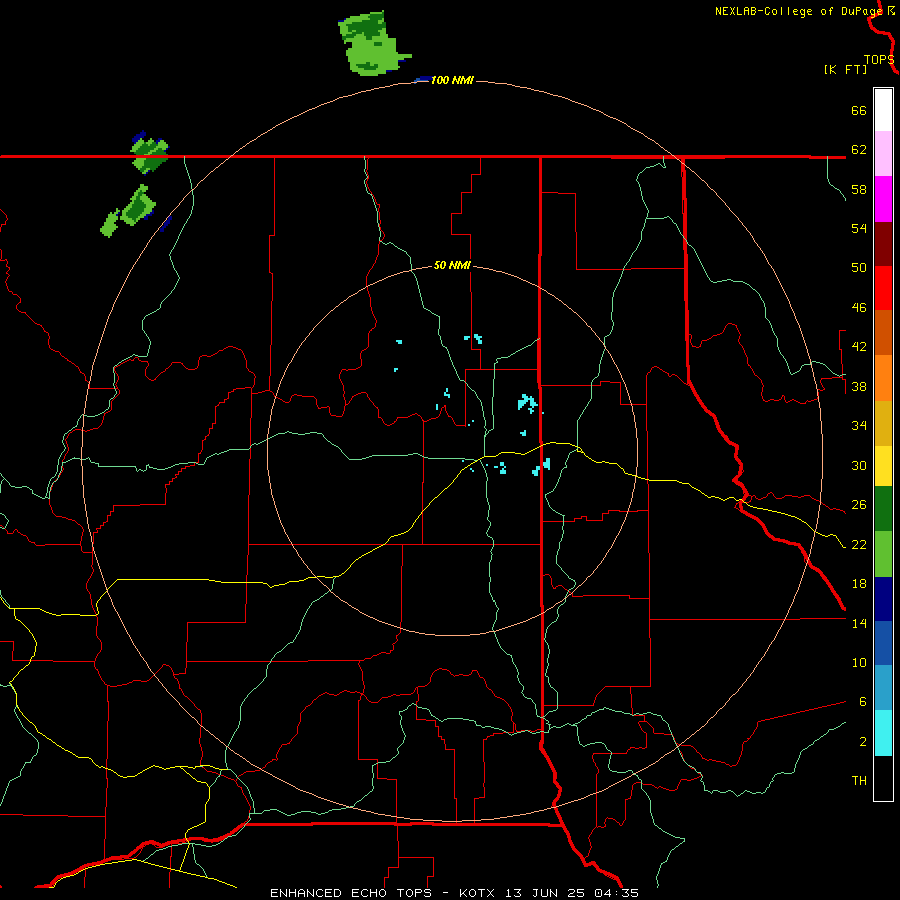The width and height of the screenshot is (900, 900).
Task: Select the dark orange legend swatch
Action: pyautogui.click(x=883, y=332)
